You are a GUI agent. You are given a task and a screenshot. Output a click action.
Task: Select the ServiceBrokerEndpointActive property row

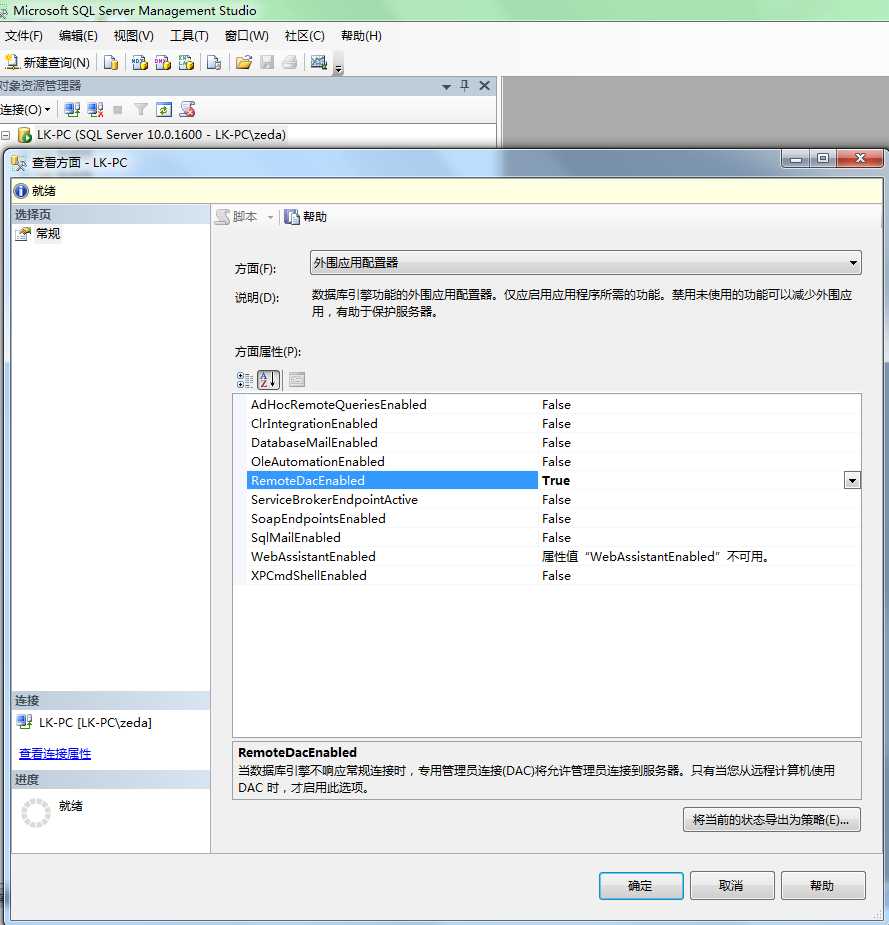tap(553, 500)
